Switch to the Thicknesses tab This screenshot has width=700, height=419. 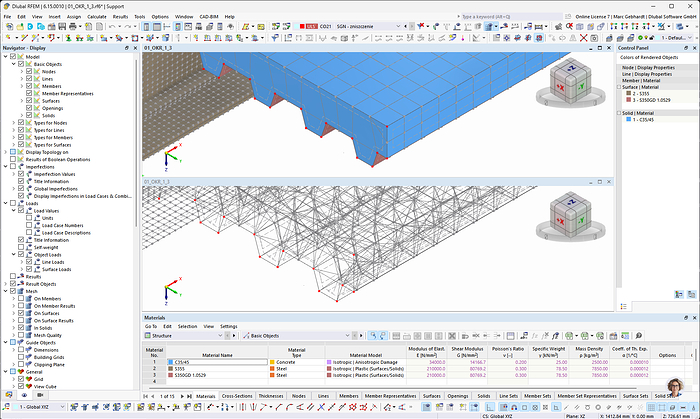point(271,396)
